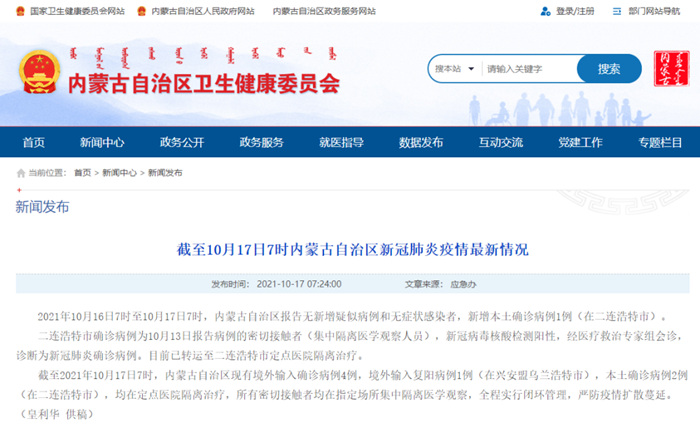Click the location pin breadcrumb icon
The height and width of the screenshot is (428, 700).
click(21, 173)
